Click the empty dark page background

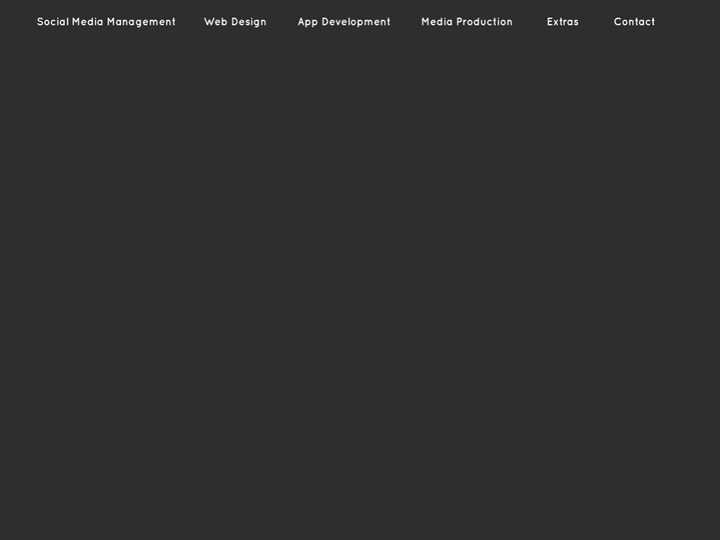coord(360,300)
